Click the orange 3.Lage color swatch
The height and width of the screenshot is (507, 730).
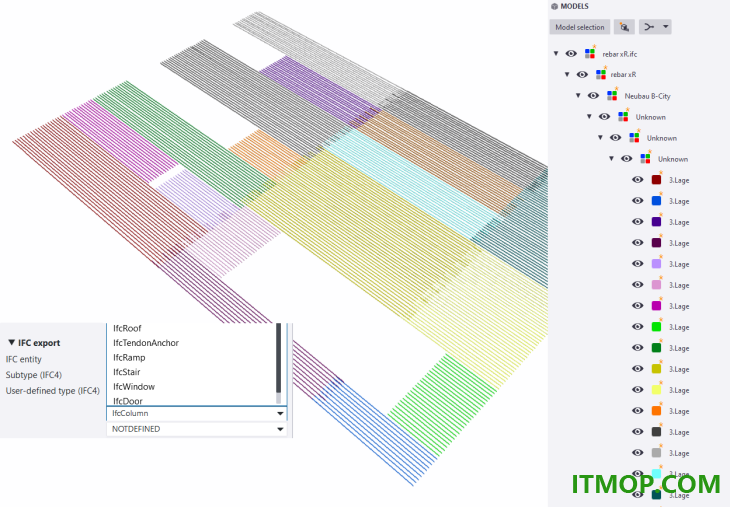[x=656, y=411]
